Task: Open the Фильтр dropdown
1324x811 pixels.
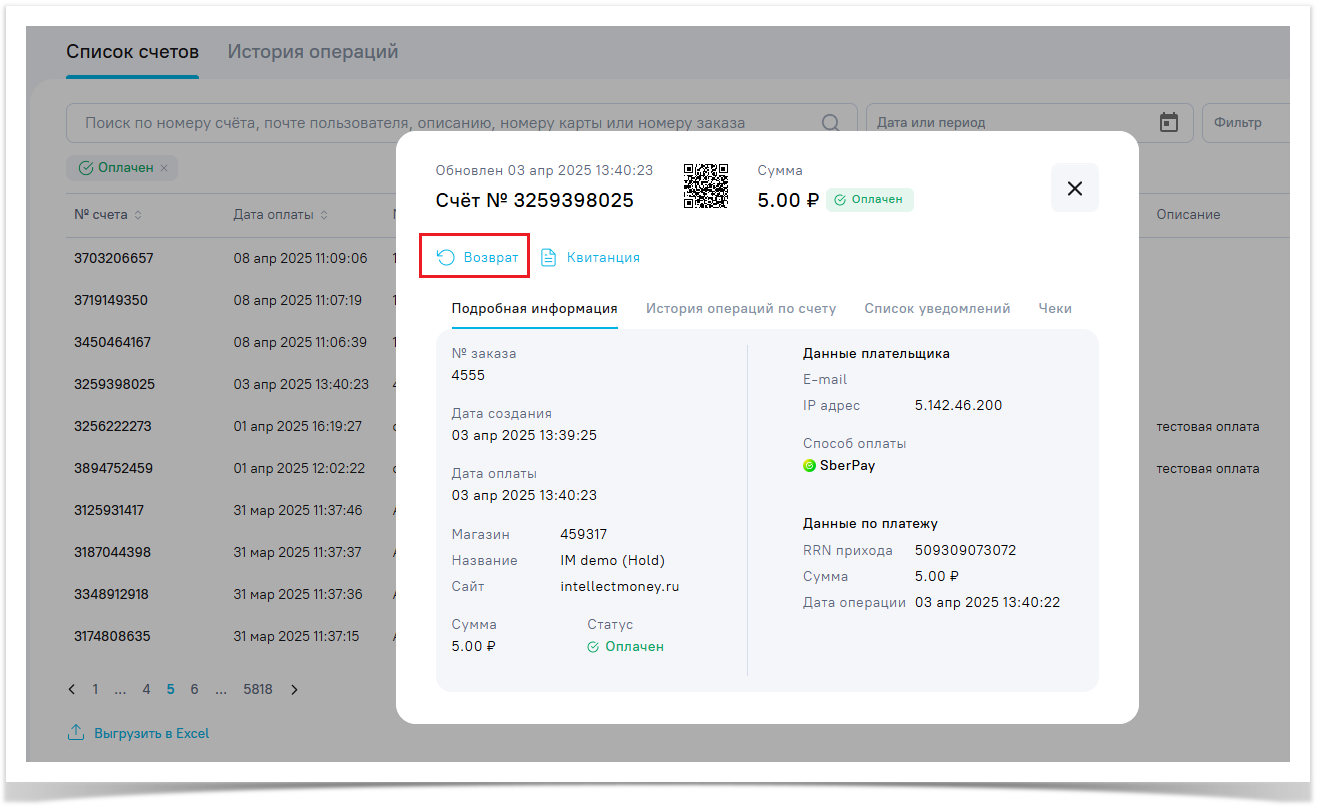Action: point(1245,123)
